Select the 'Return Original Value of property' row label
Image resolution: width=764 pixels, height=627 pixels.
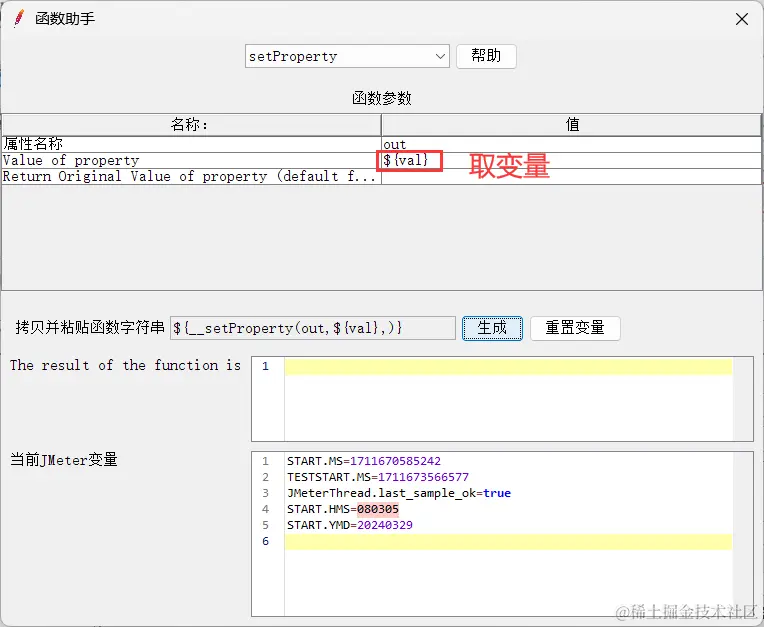tap(190, 176)
